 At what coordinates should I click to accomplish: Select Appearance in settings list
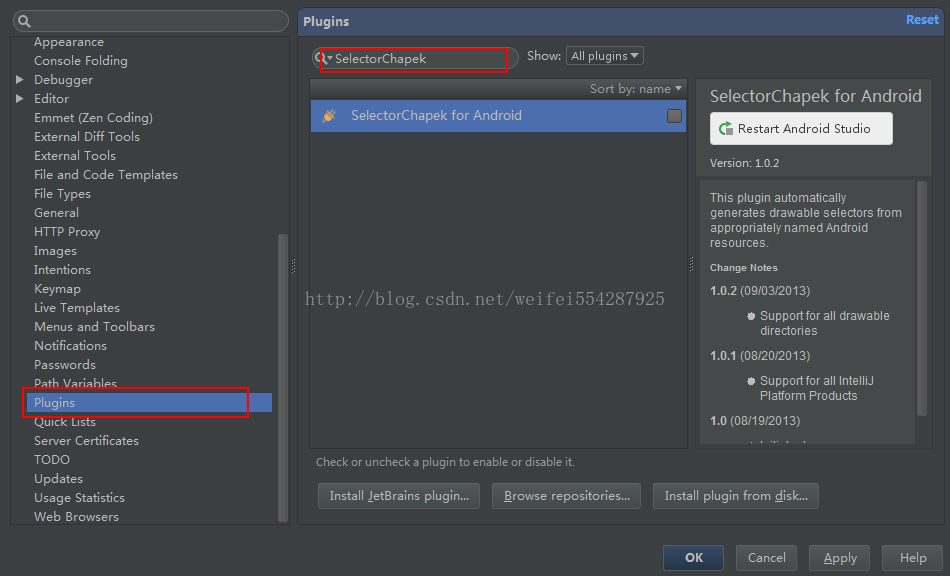point(69,42)
